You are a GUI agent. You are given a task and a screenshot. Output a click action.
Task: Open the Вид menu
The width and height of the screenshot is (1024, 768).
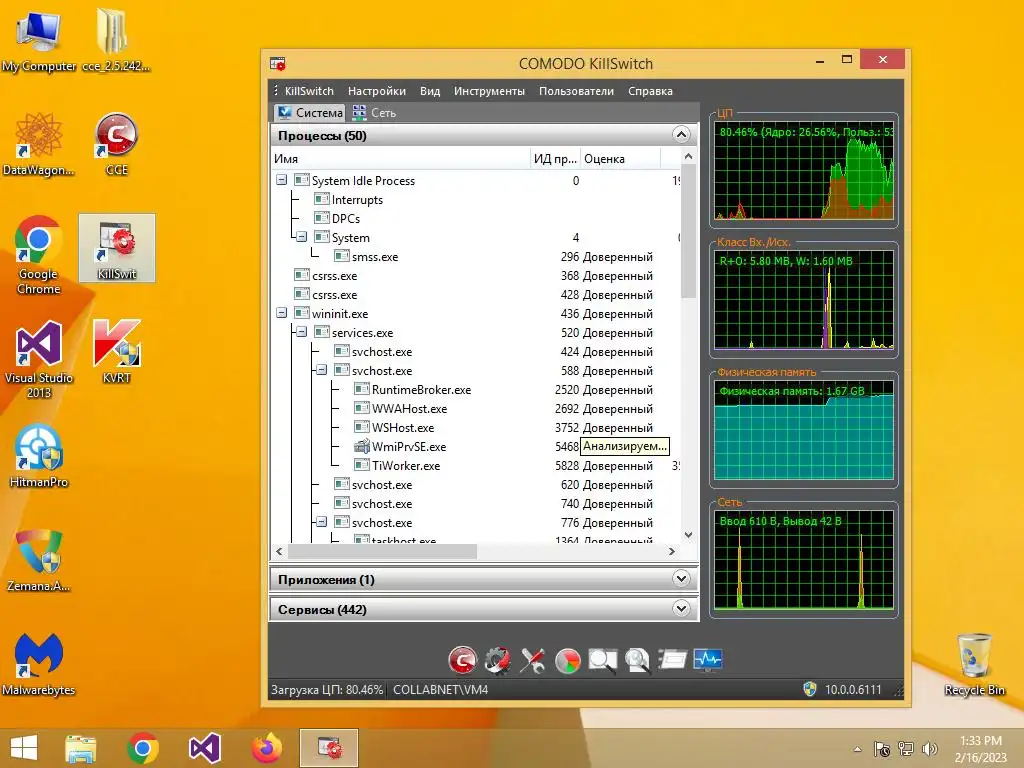(430, 91)
